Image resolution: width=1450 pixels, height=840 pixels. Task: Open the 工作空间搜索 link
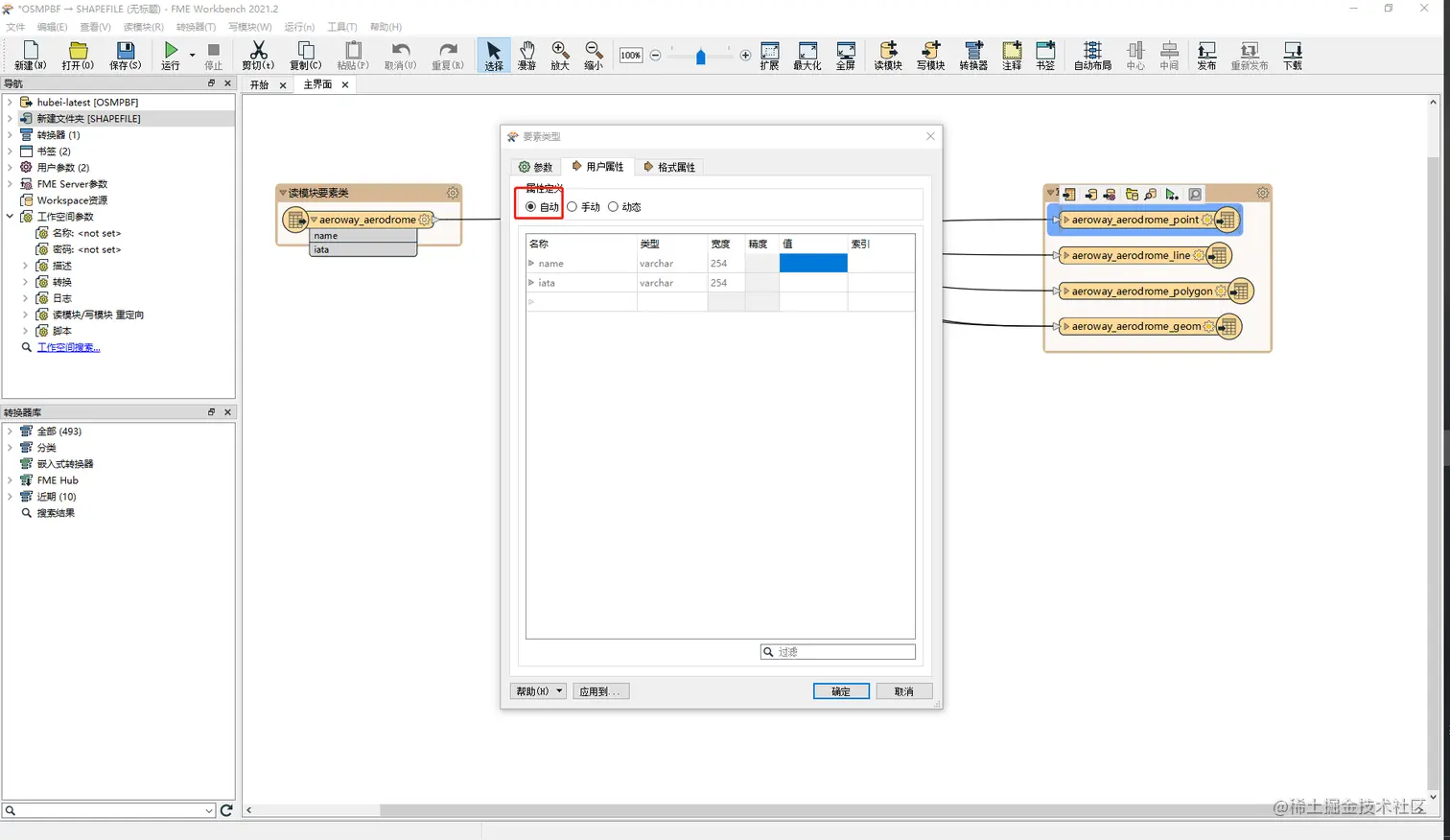point(68,347)
